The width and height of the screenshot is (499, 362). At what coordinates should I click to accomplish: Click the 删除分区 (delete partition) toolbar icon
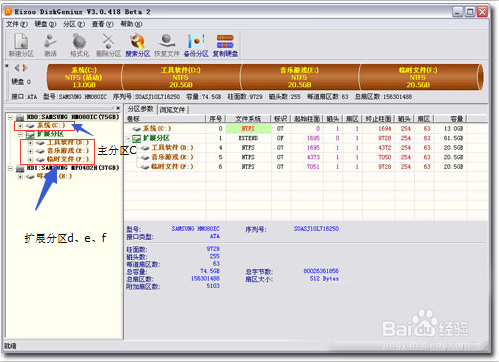tap(108, 45)
